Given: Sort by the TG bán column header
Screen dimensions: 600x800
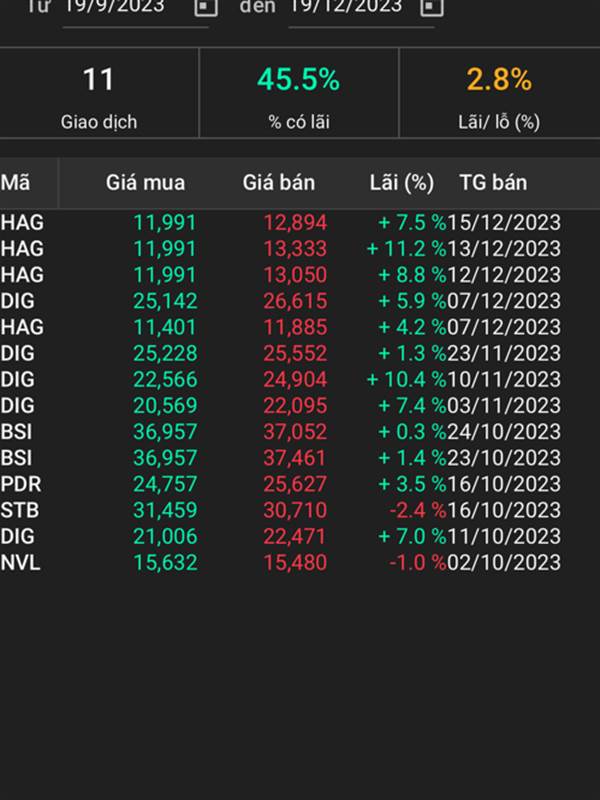Looking at the screenshot, I should [x=493, y=183].
